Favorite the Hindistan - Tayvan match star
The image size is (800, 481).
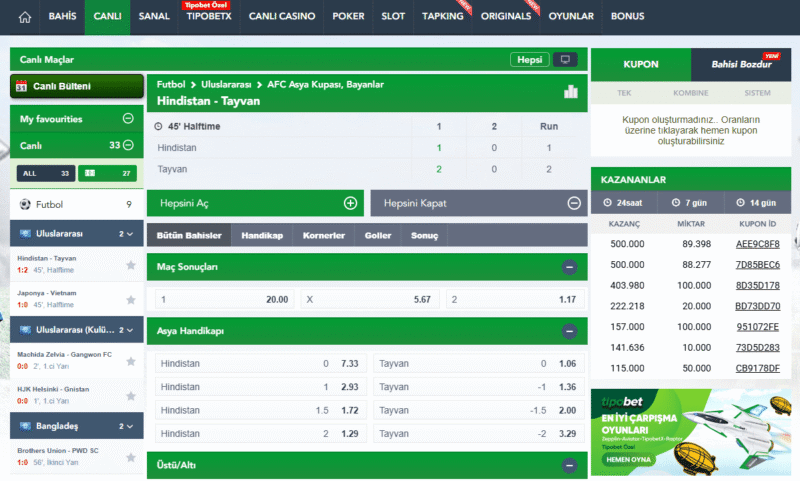coord(131,265)
